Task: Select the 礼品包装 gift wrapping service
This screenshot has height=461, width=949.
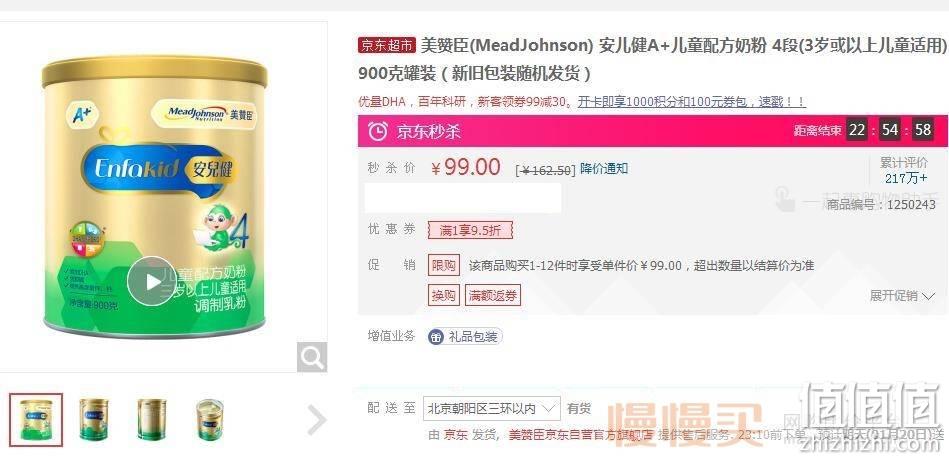Action: point(465,337)
